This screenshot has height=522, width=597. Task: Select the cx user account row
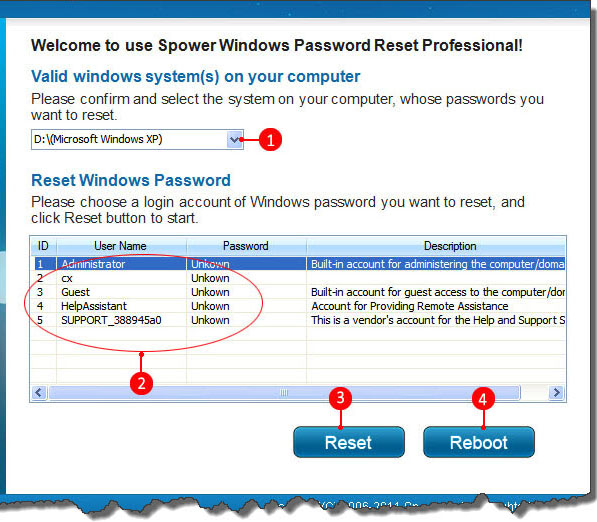point(300,278)
